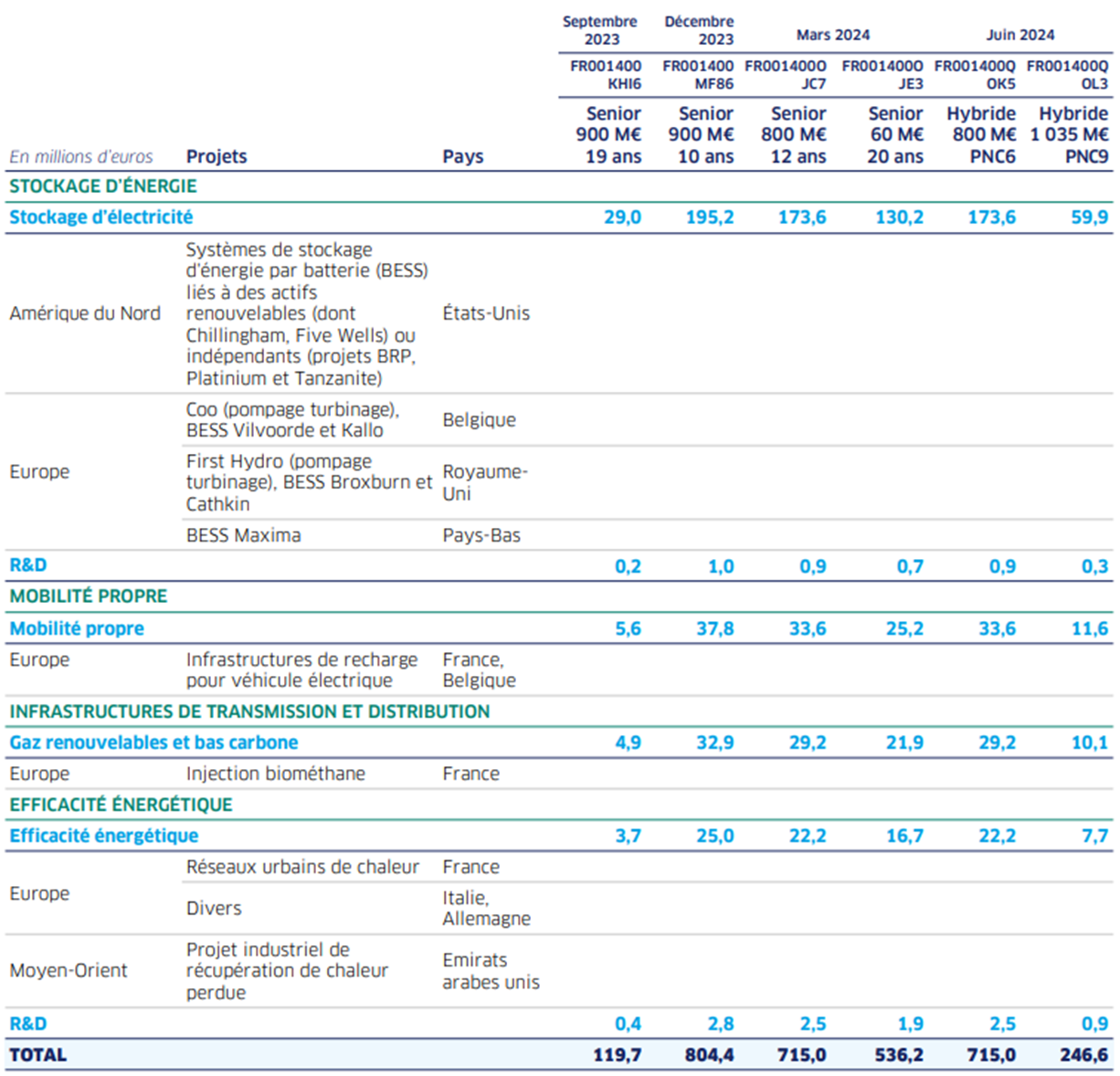Click the ISIN code FR001400MF86
Screen dimensions: 1120x1076
pos(697,73)
